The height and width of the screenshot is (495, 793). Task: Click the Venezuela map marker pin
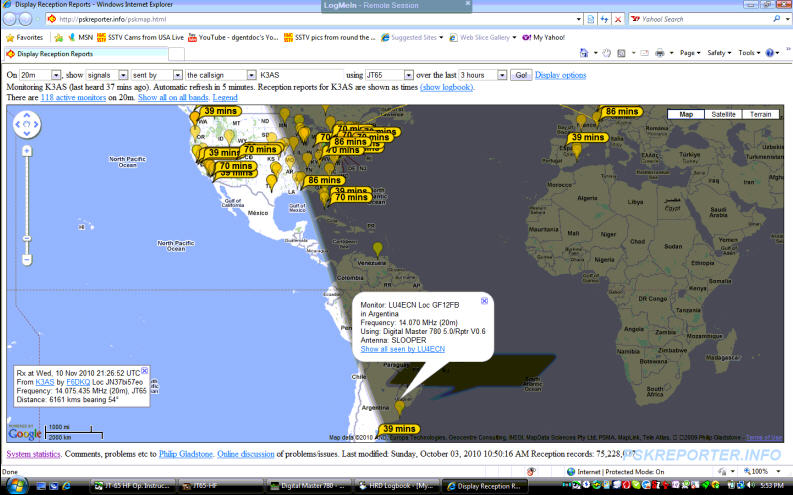coord(377,248)
